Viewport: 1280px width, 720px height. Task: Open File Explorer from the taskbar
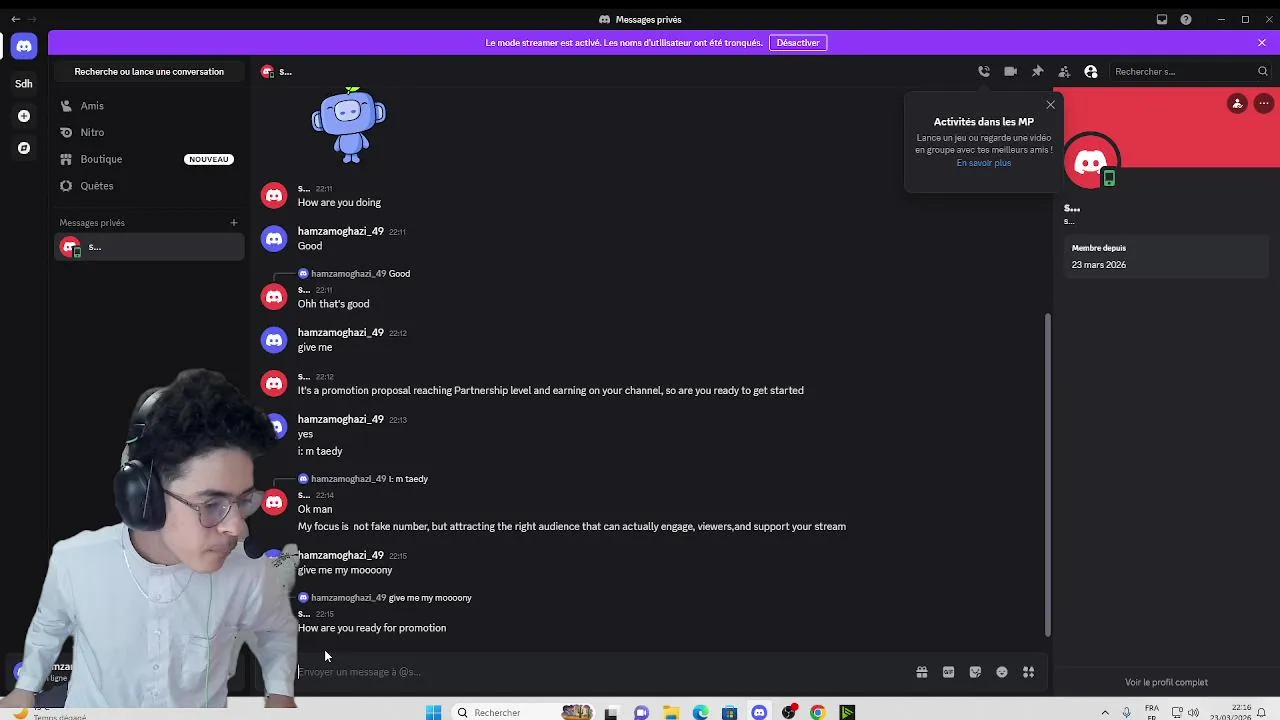tap(671, 712)
